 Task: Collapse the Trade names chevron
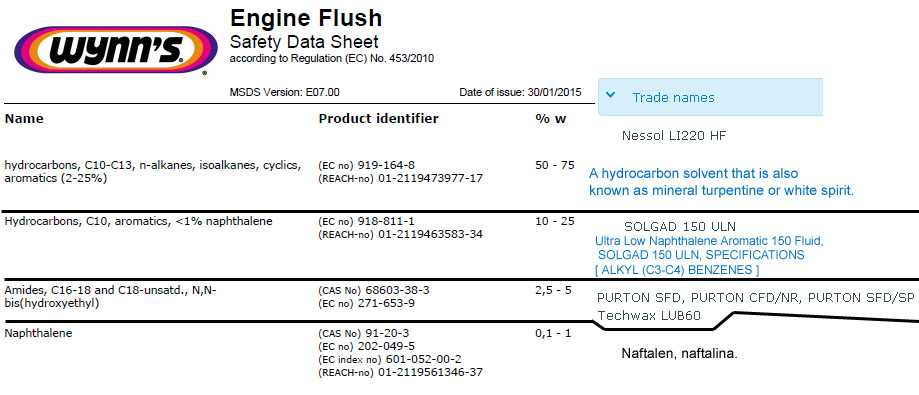click(610, 94)
